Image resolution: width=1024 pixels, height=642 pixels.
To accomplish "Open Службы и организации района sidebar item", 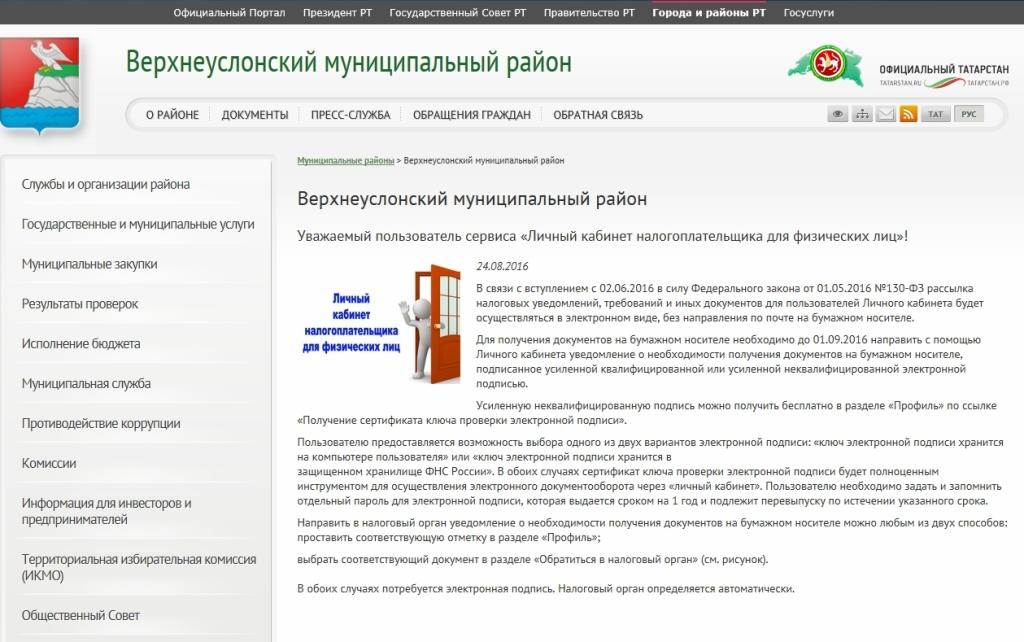I will (105, 184).
